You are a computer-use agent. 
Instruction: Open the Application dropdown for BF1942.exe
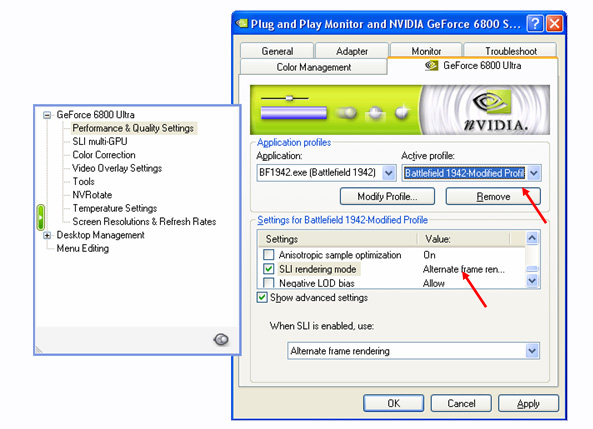pos(388,173)
